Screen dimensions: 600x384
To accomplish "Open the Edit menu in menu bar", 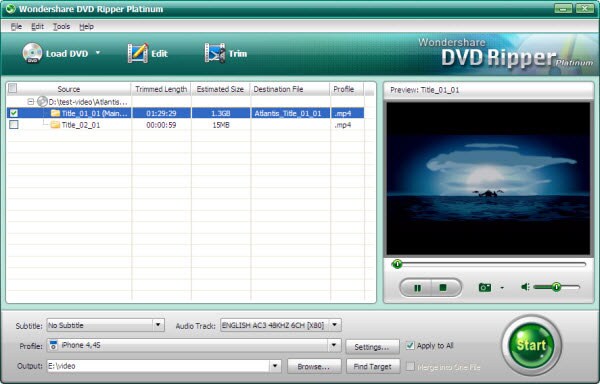I will coord(38,26).
